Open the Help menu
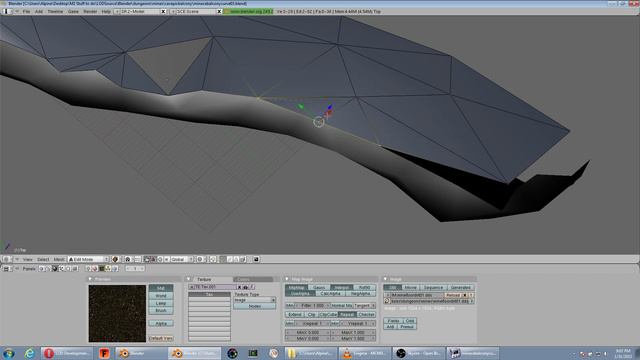Image resolution: width=640 pixels, height=360 pixels. point(106,11)
